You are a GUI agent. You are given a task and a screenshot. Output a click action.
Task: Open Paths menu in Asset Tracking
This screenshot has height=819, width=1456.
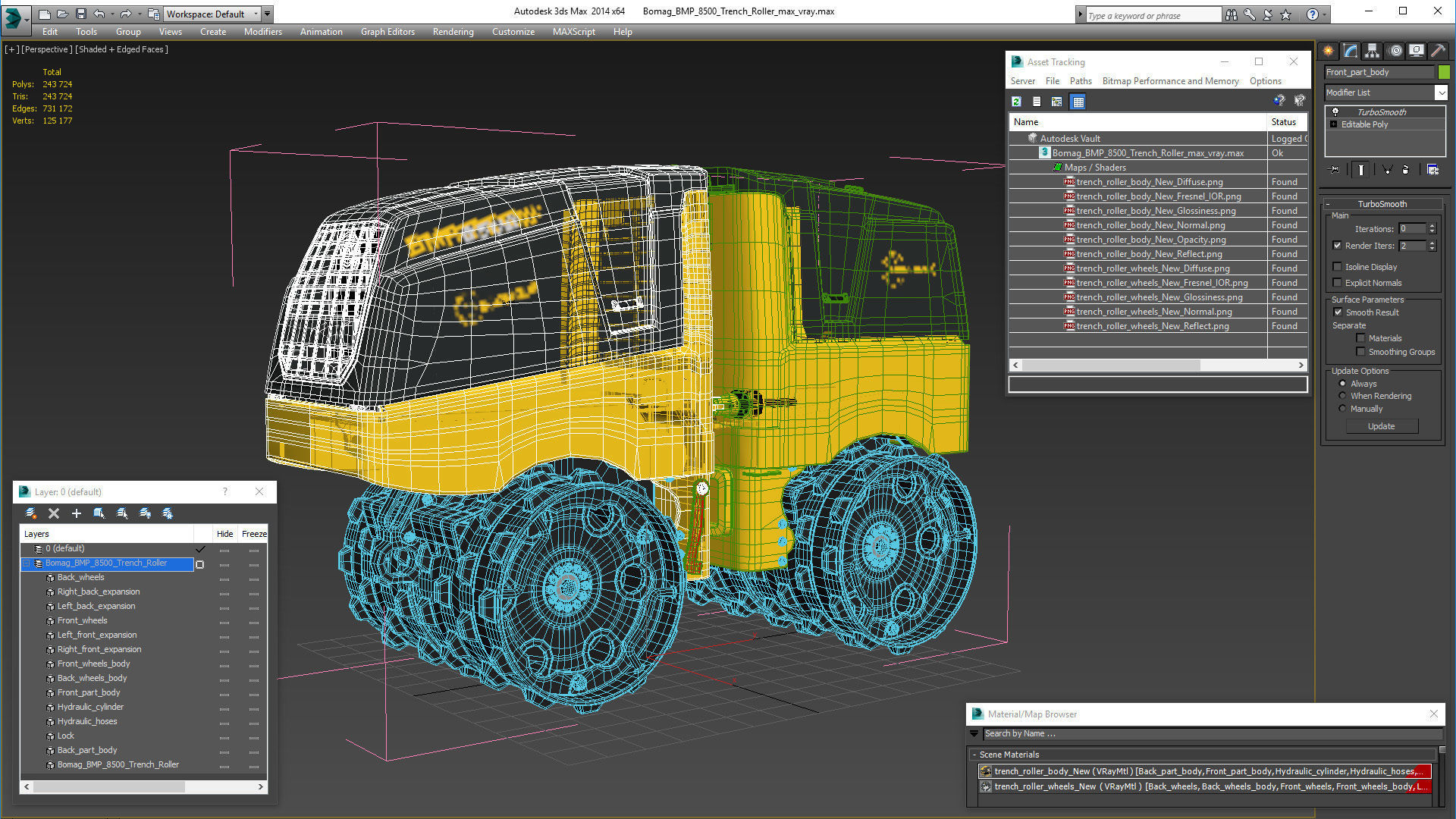click(1081, 81)
